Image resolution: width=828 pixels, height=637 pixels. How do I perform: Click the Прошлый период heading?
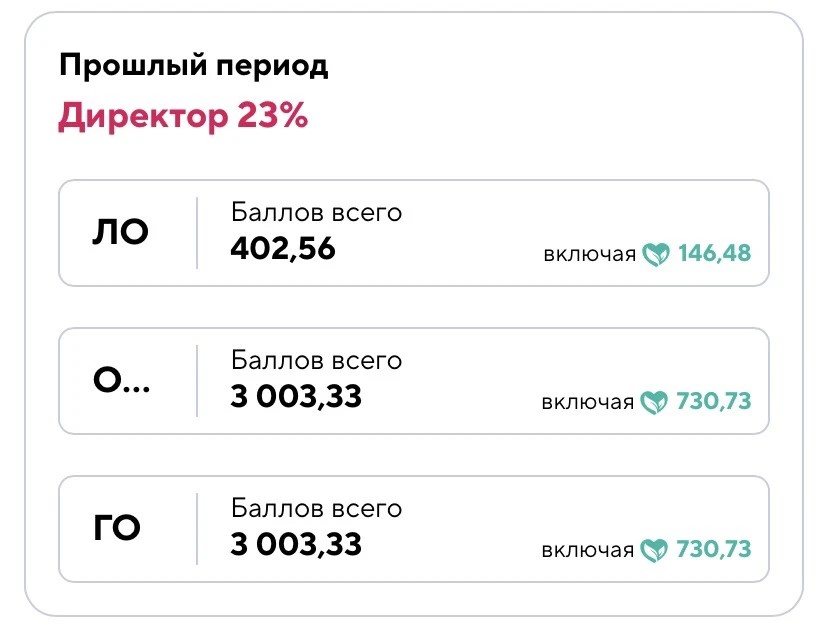193,66
